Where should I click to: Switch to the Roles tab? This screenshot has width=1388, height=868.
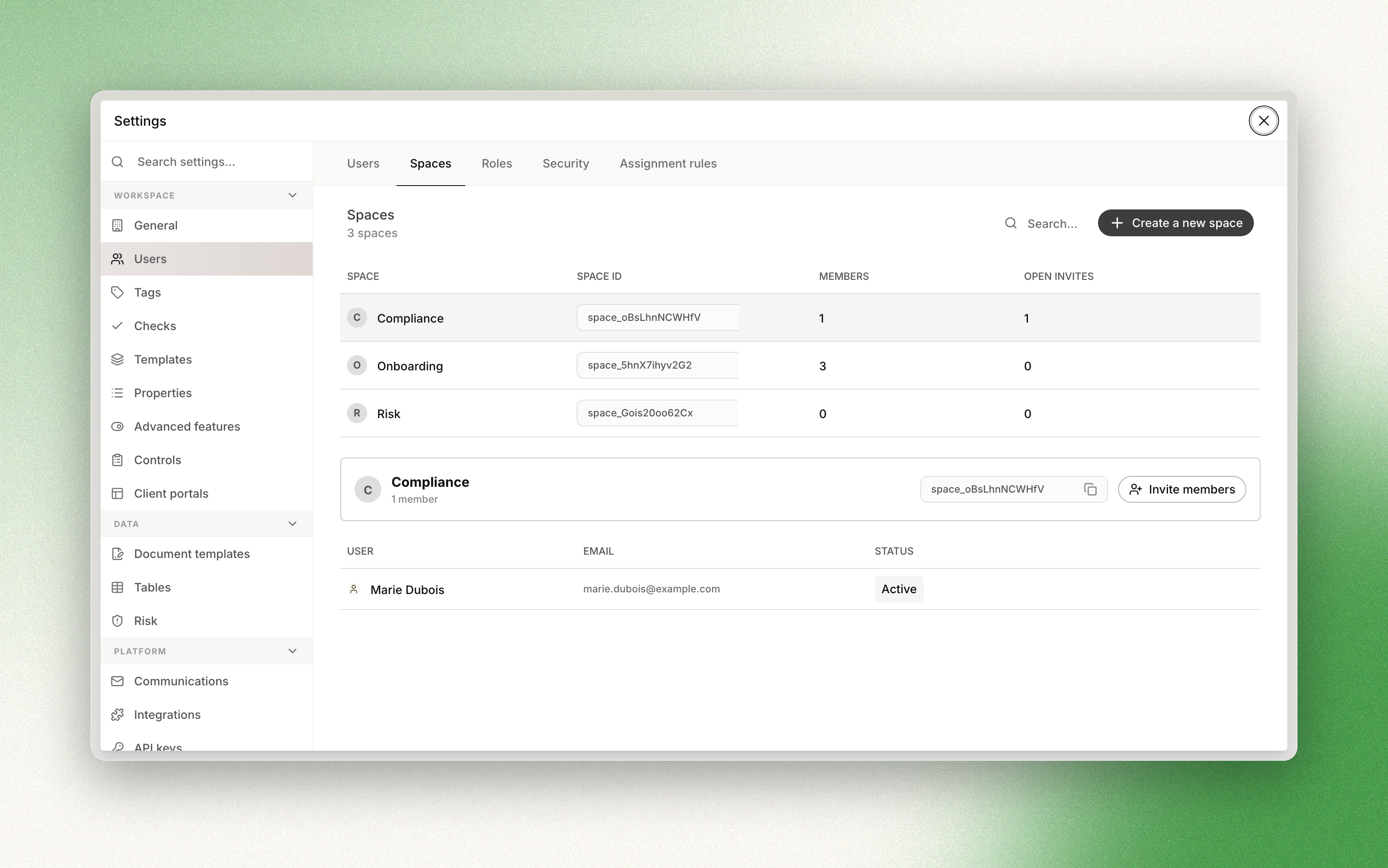497,164
